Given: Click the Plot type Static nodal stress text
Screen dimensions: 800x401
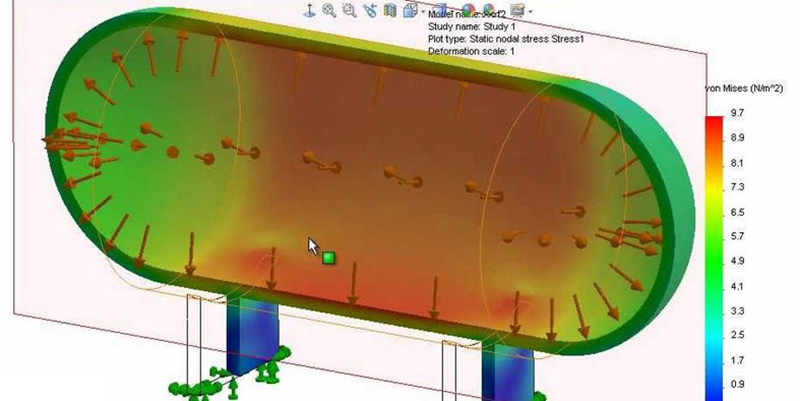Looking at the screenshot, I should pyautogui.click(x=506, y=39).
